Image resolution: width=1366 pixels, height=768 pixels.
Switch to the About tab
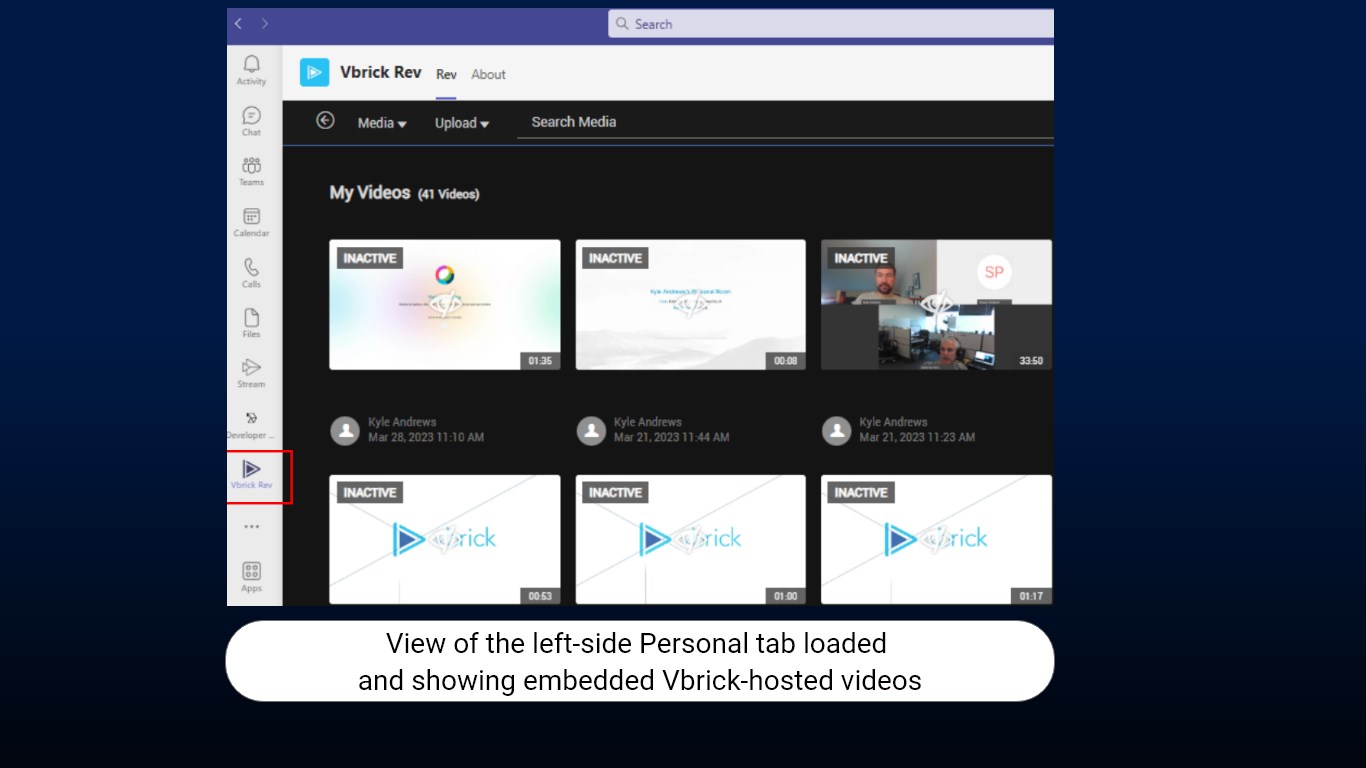pos(488,74)
